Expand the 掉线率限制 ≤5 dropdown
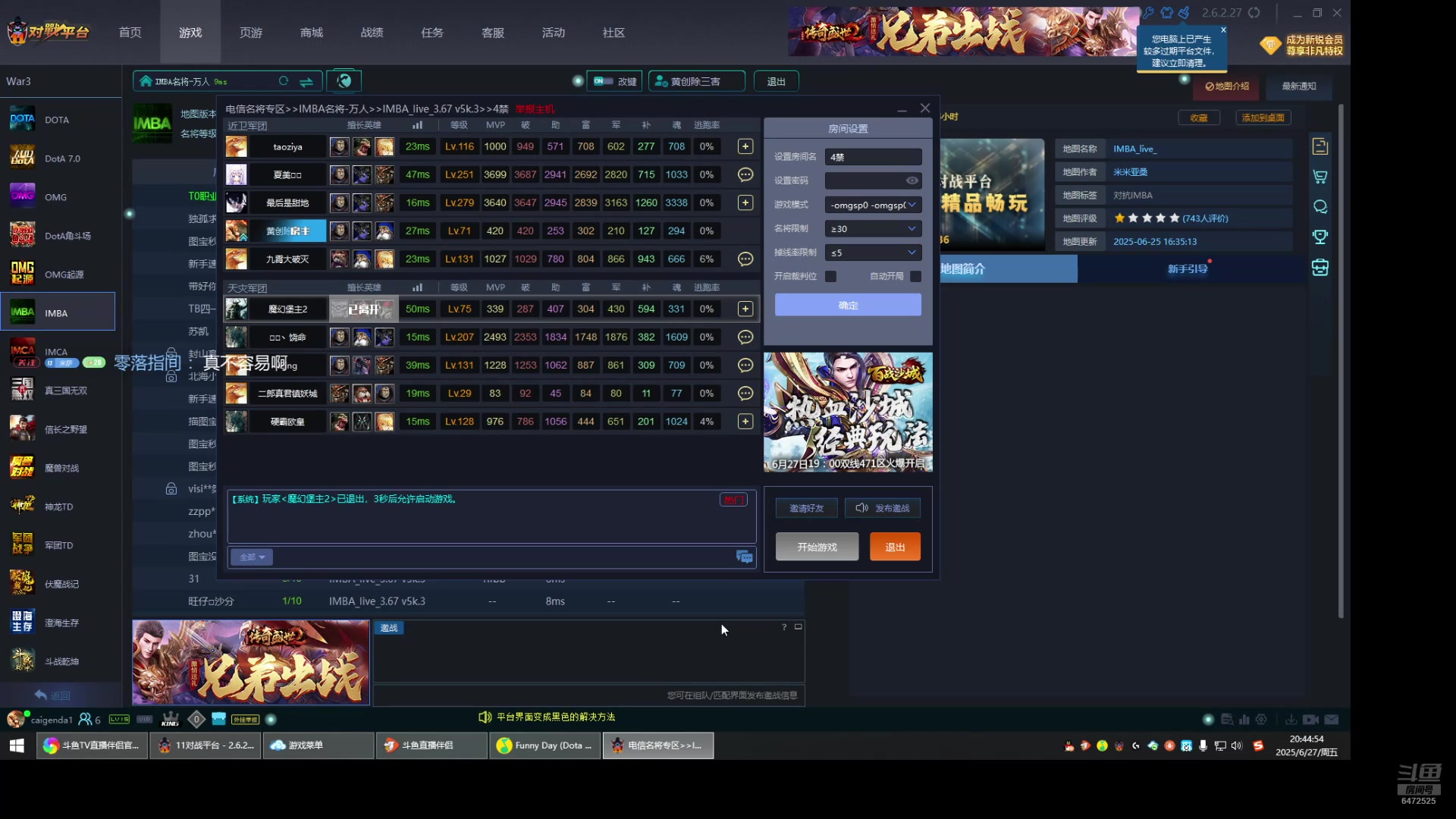Image resolution: width=1456 pixels, height=819 pixels. tap(874, 253)
